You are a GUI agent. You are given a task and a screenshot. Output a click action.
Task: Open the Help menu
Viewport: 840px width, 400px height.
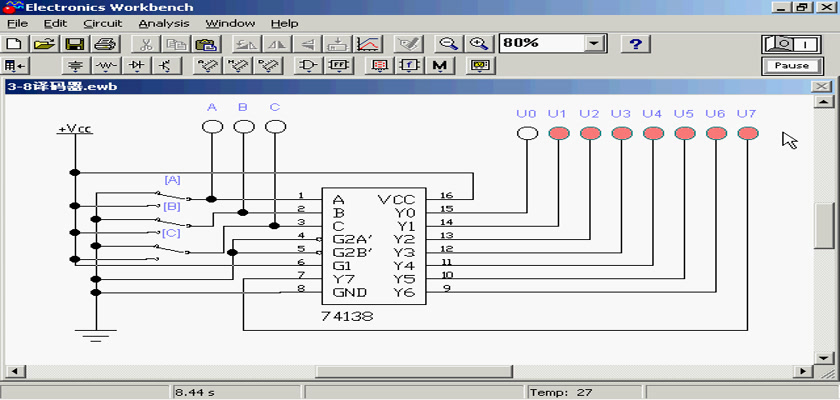tap(284, 24)
